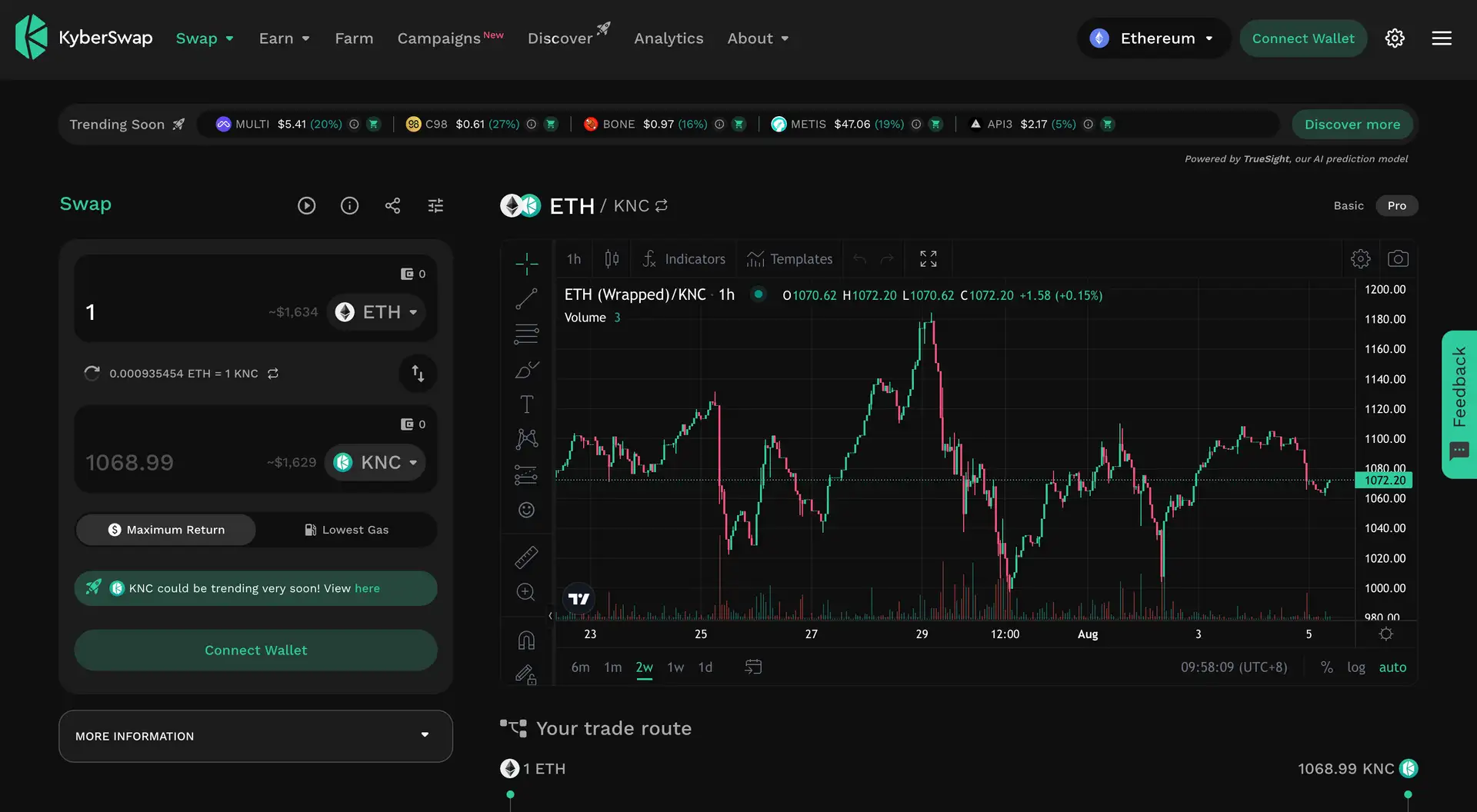
Task: Click the Discover more button
Action: (1352, 125)
